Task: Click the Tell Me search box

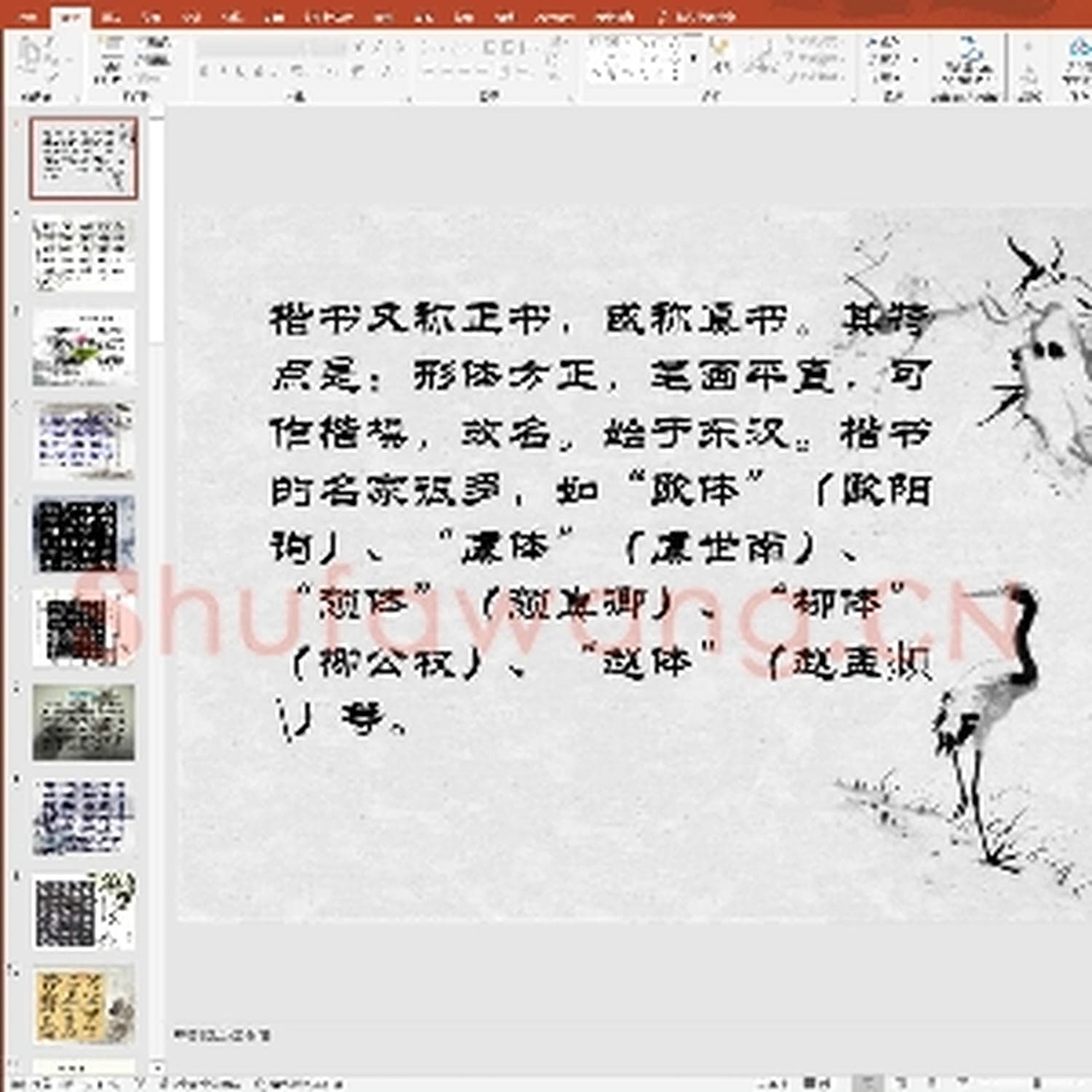Action: pyautogui.click(x=697, y=16)
